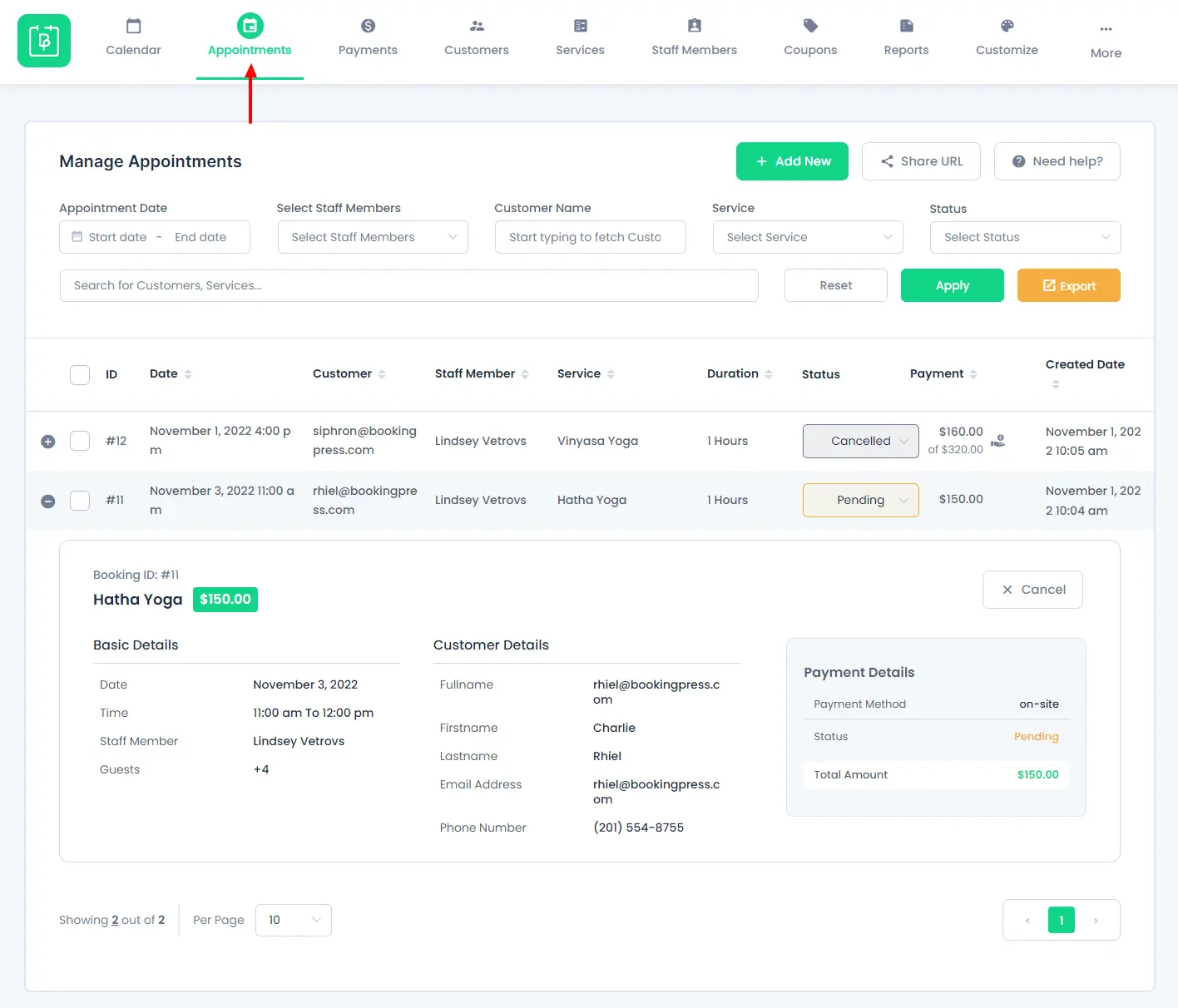1178x1008 pixels.
Task: Check the checkbox for appointment #11
Action: tap(79, 500)
